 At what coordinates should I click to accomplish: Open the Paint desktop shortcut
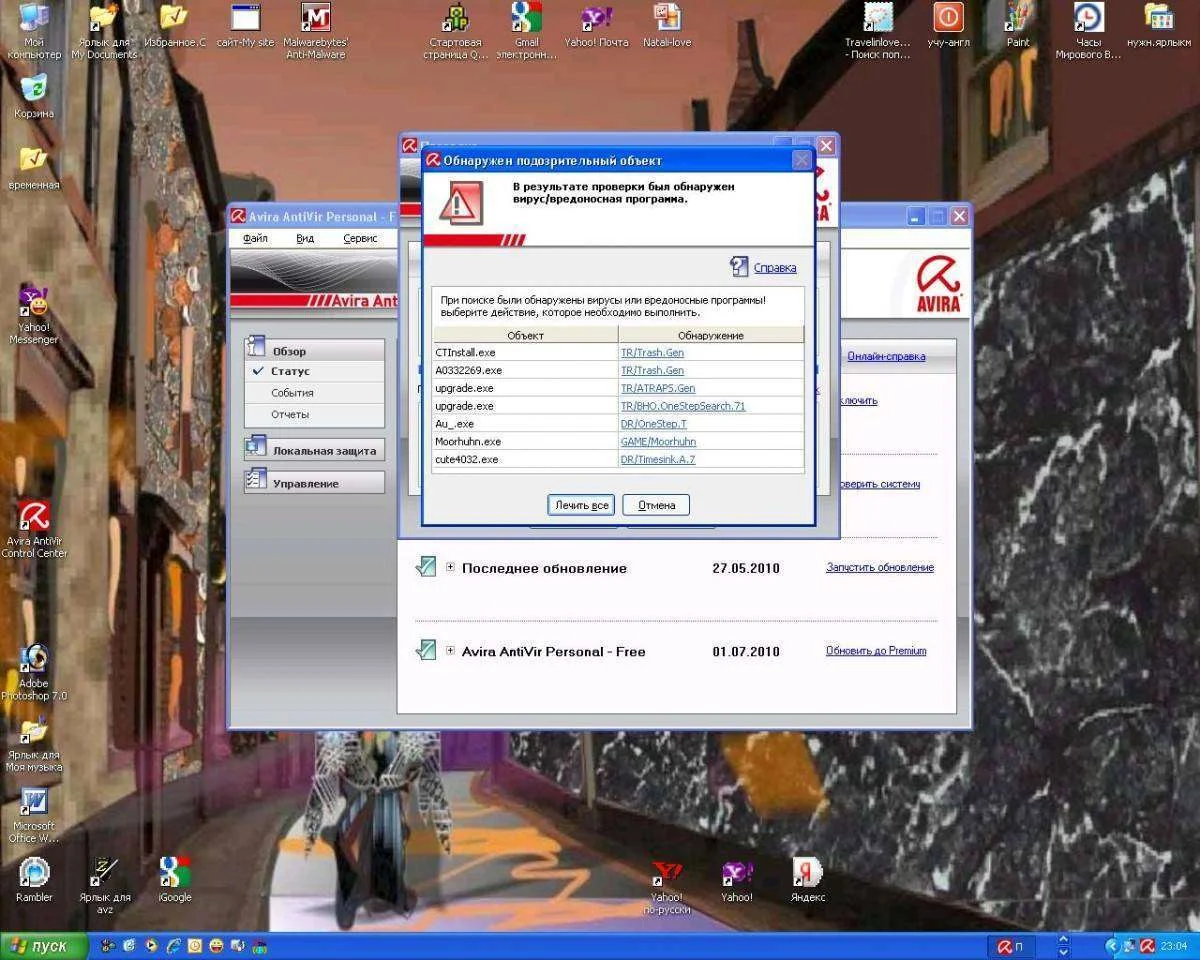tap(1018, 19)
